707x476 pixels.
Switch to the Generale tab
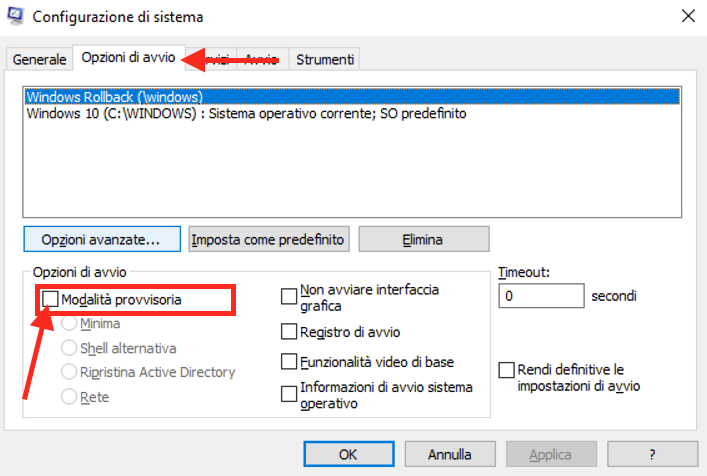(39, 59)
